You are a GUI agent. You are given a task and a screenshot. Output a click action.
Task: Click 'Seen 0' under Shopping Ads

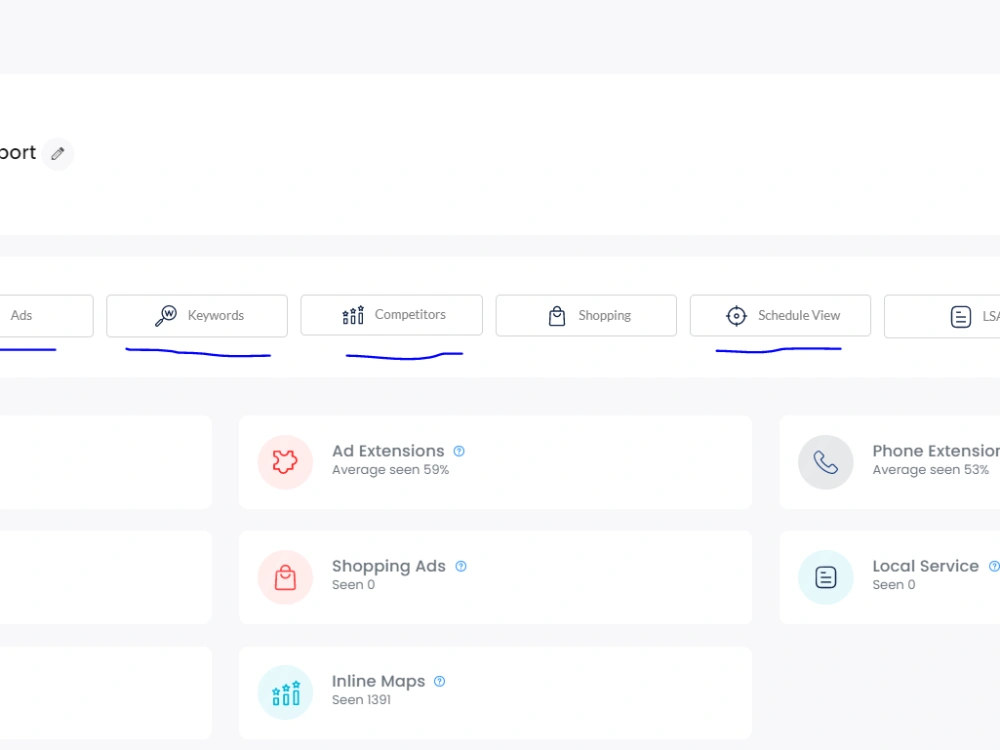353,585
